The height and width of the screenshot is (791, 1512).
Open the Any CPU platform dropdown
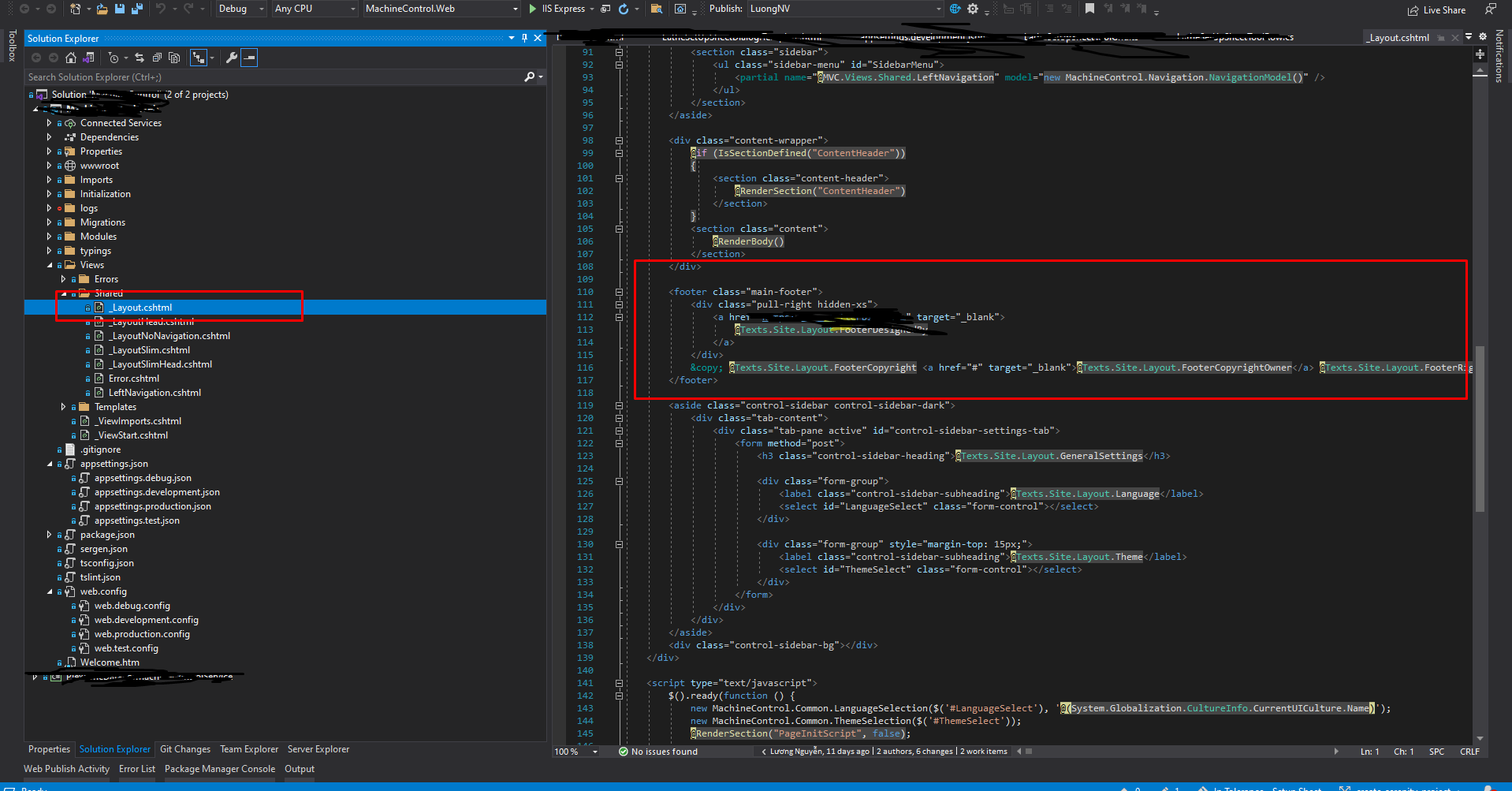click(315, 9)
